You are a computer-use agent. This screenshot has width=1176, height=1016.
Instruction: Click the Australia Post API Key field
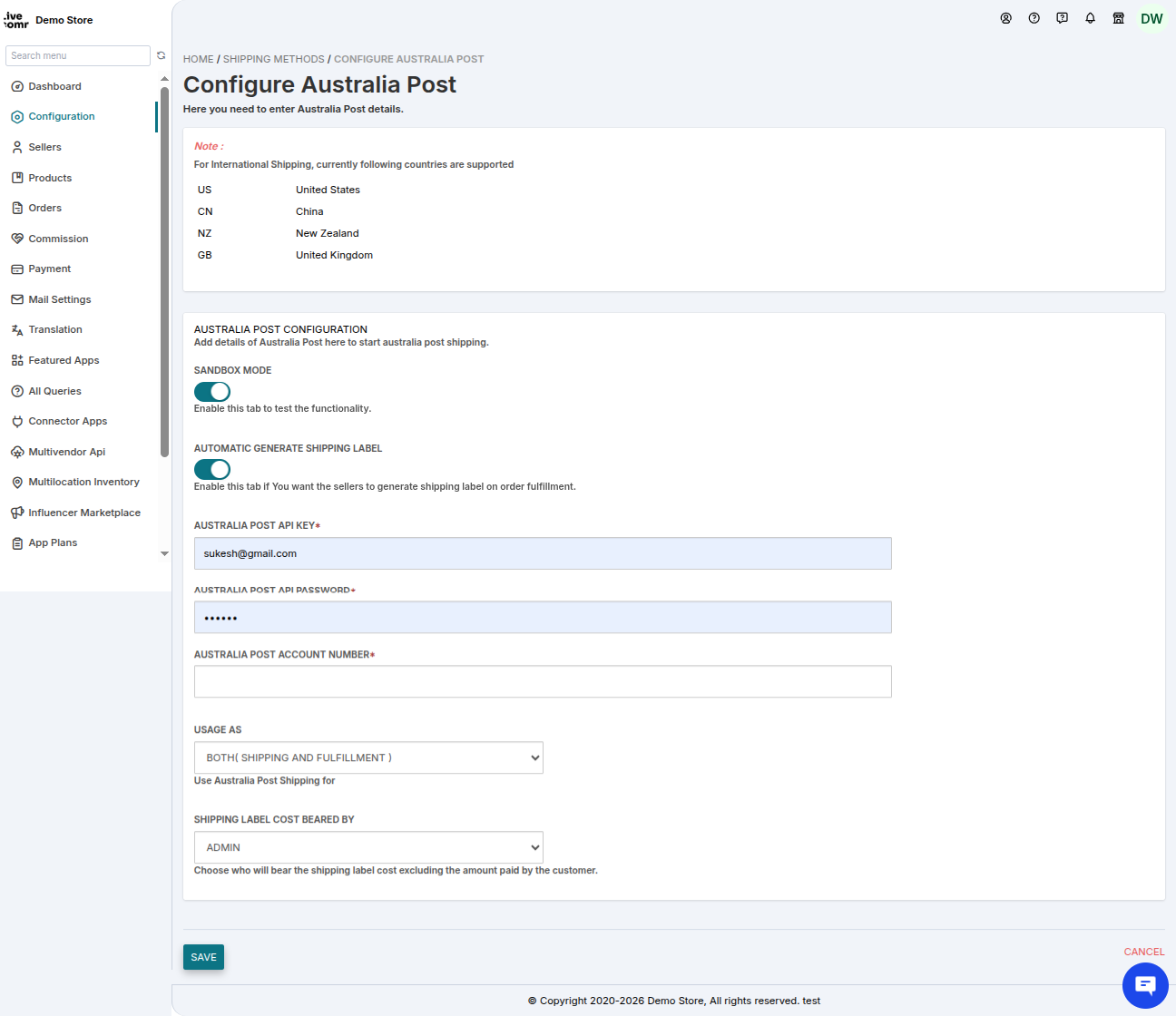[543, 553]
